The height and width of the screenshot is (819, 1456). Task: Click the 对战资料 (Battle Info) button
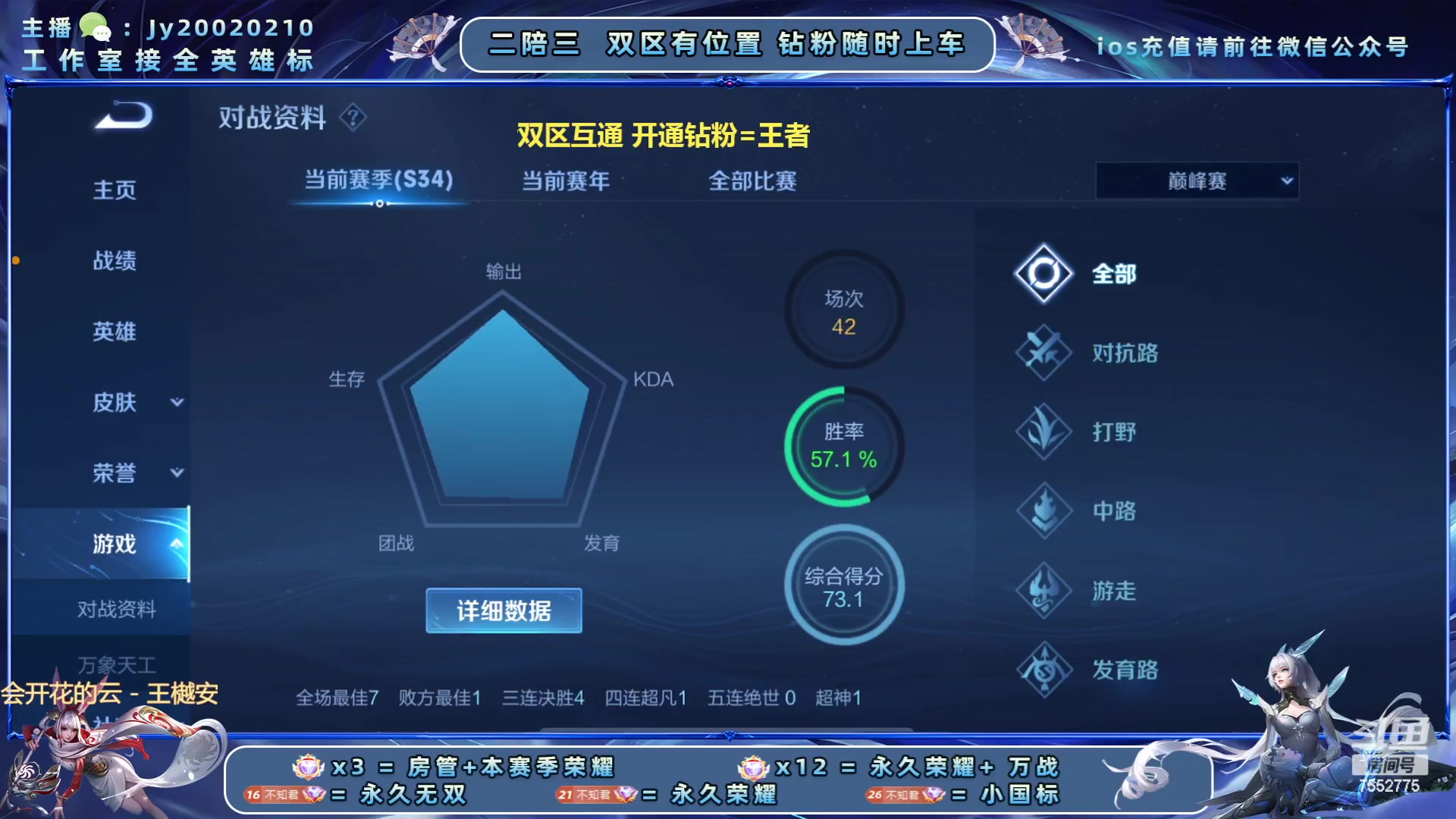point(118,608)
